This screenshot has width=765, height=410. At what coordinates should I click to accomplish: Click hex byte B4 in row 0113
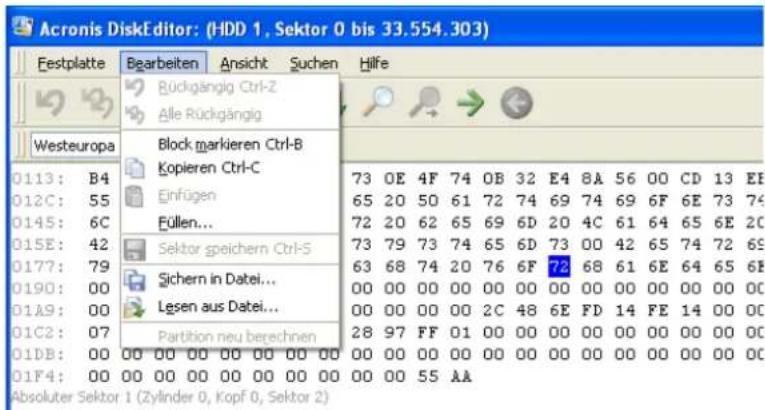click(99, 179)
